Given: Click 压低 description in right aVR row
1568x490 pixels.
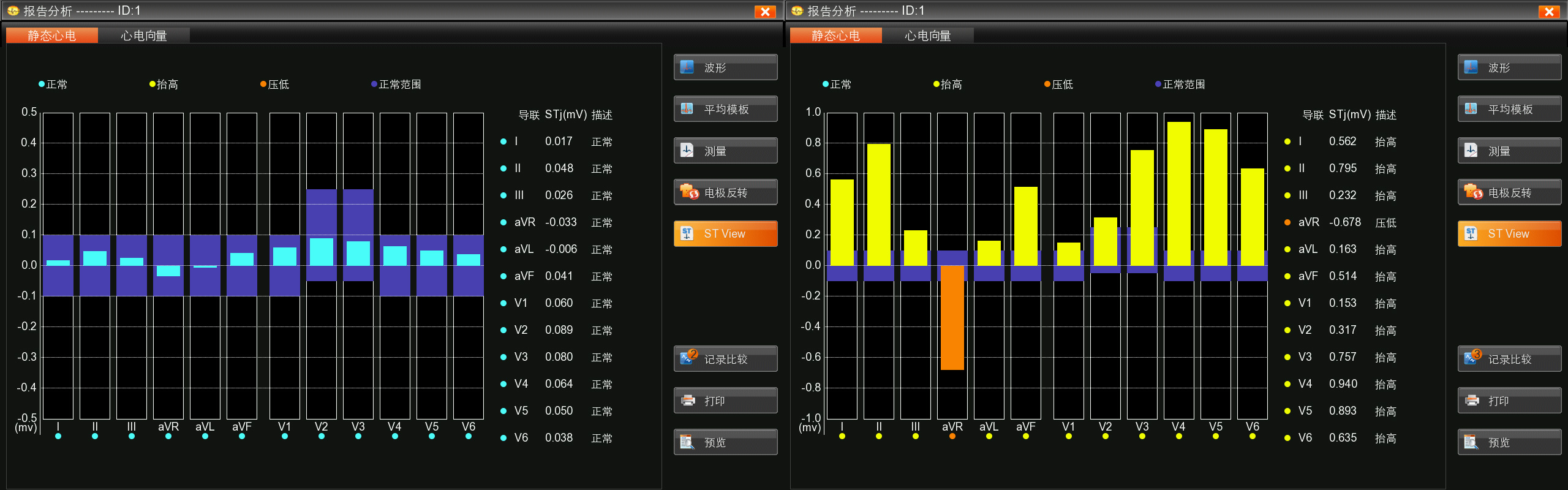Looking at the screenshot, I should click(1385, 223).
